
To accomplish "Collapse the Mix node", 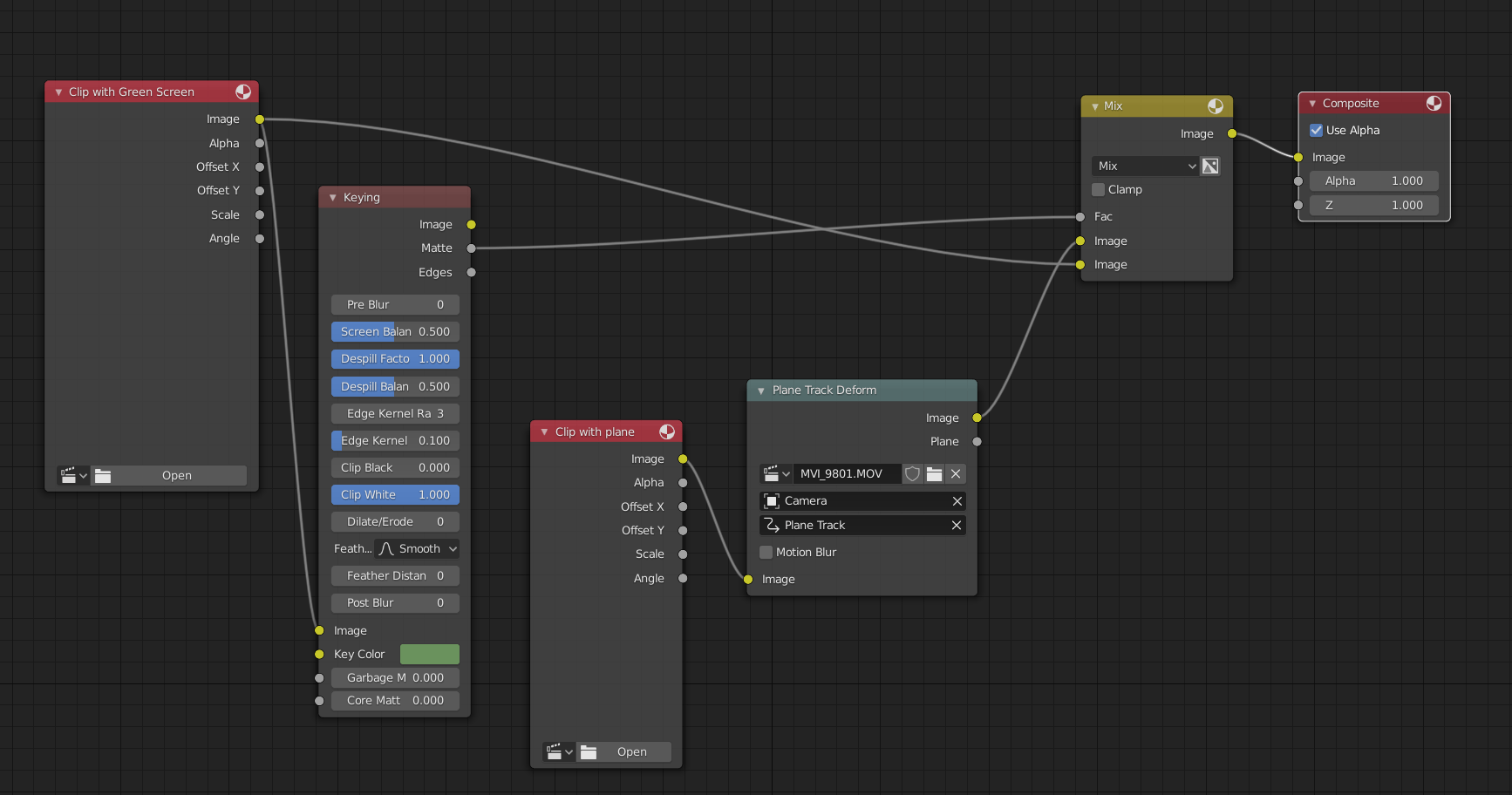I will tap(1095, 106).
